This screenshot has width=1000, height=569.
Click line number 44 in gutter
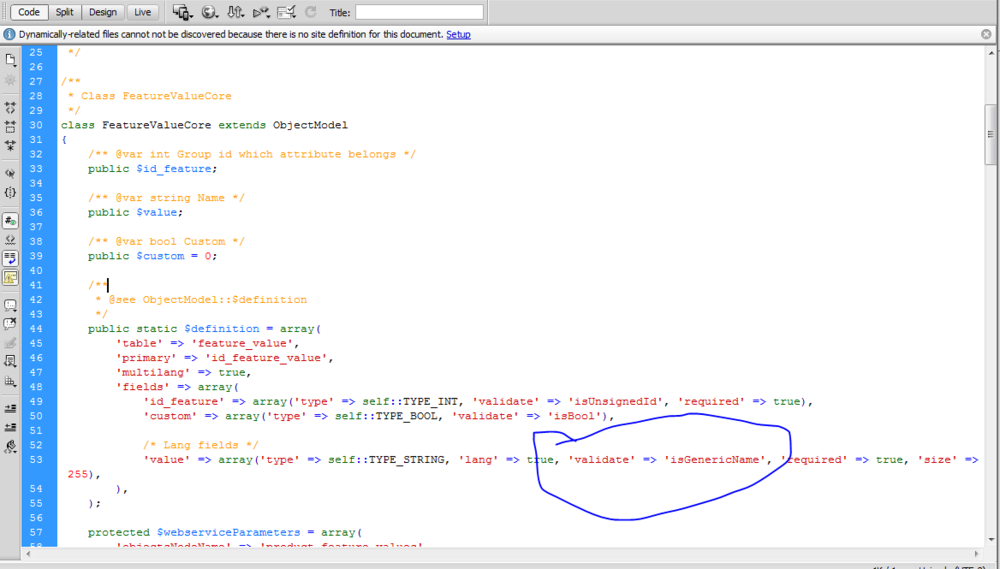(x=36, y=329)
